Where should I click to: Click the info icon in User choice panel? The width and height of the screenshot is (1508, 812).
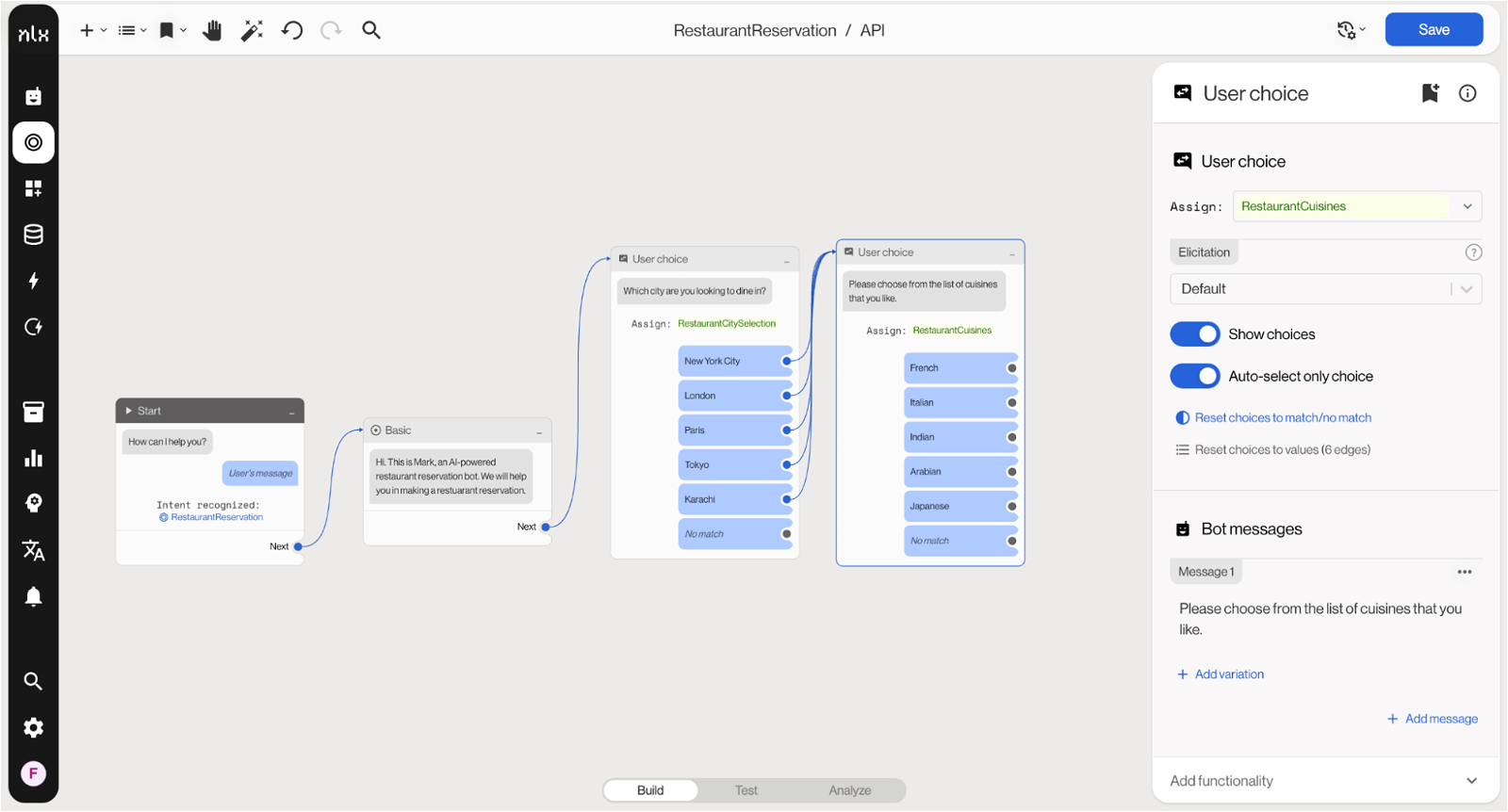pos(1467,93)
